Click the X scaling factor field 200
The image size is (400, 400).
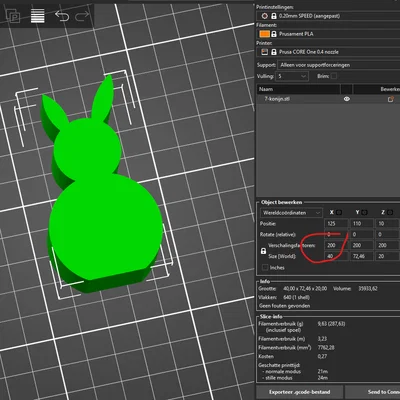[336, 245]
